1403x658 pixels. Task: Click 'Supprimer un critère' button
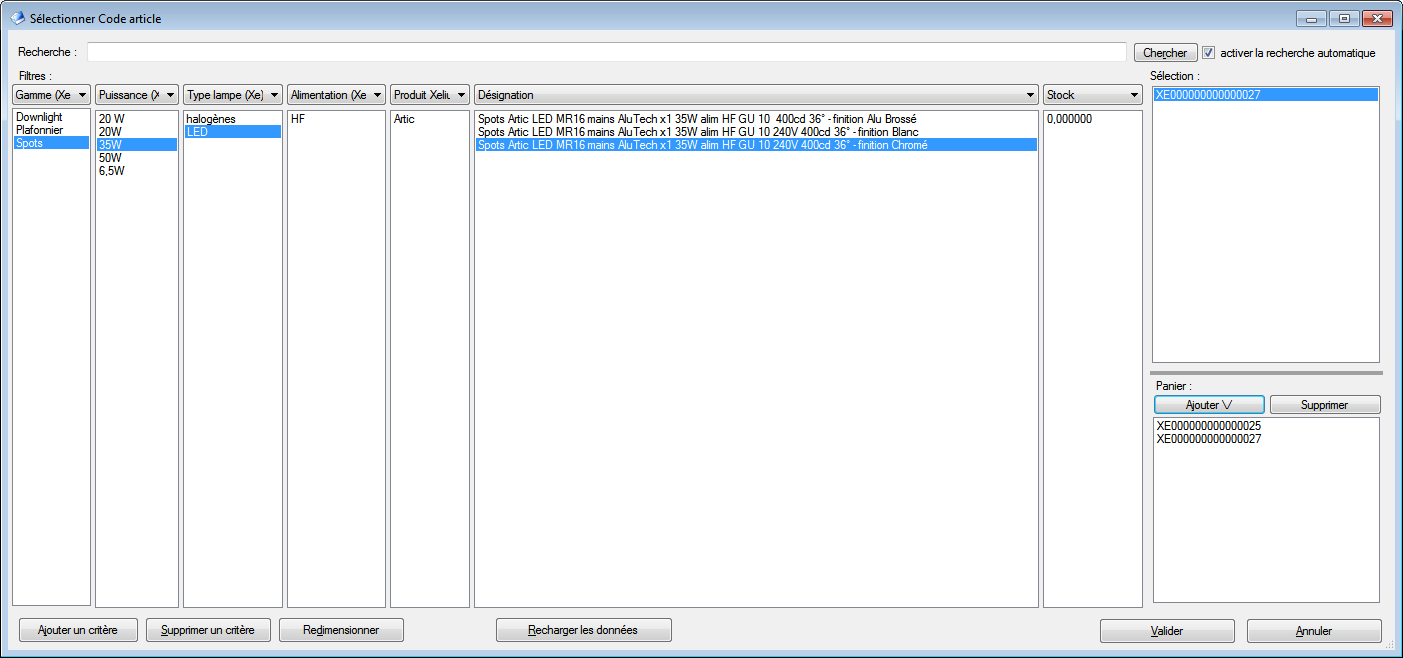tap(208, 630)
